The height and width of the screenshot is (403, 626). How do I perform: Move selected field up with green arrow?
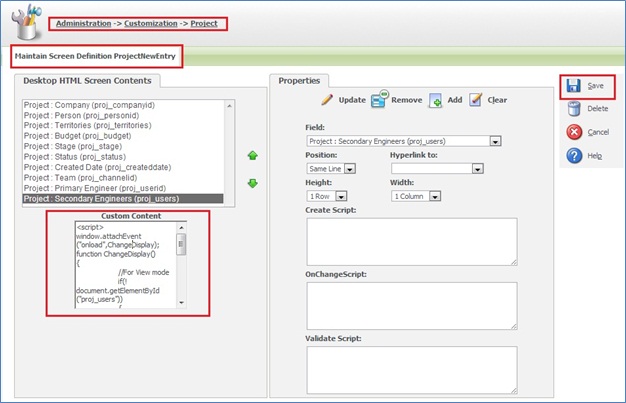coord(252,155)
